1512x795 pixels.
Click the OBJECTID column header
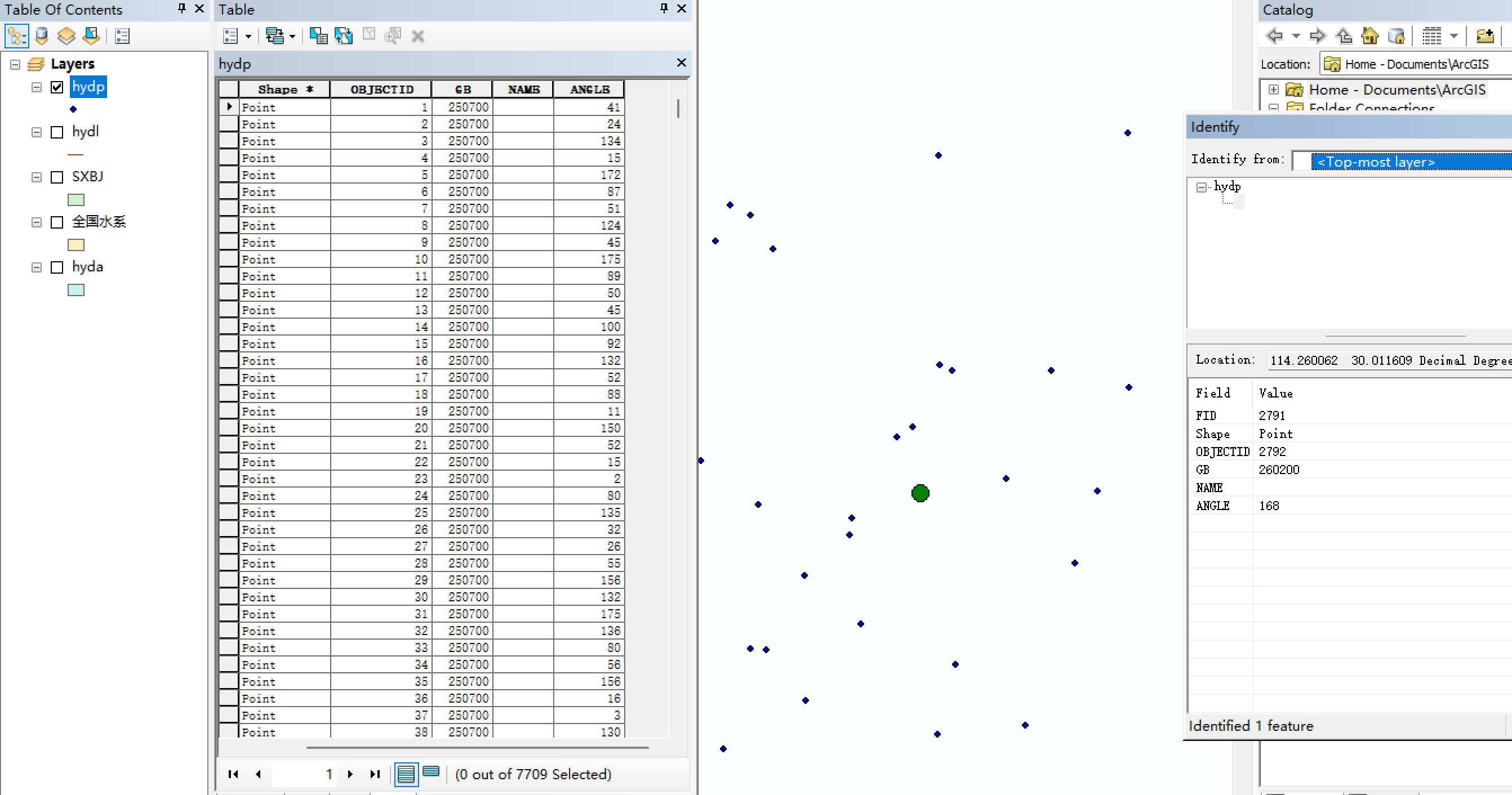[x=381, y=89]
